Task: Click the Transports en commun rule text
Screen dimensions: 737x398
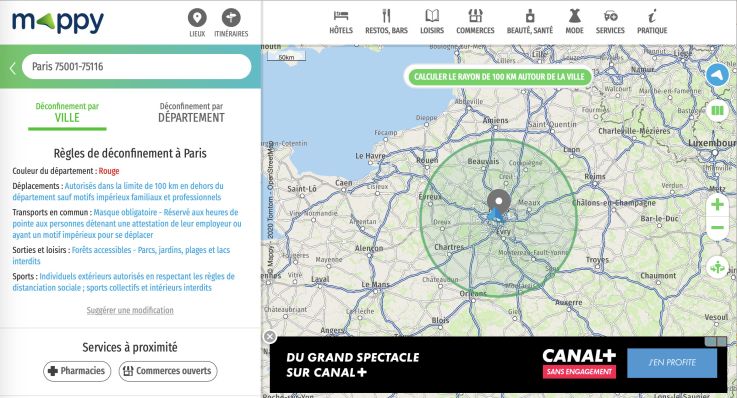Action: pos(127,223)
